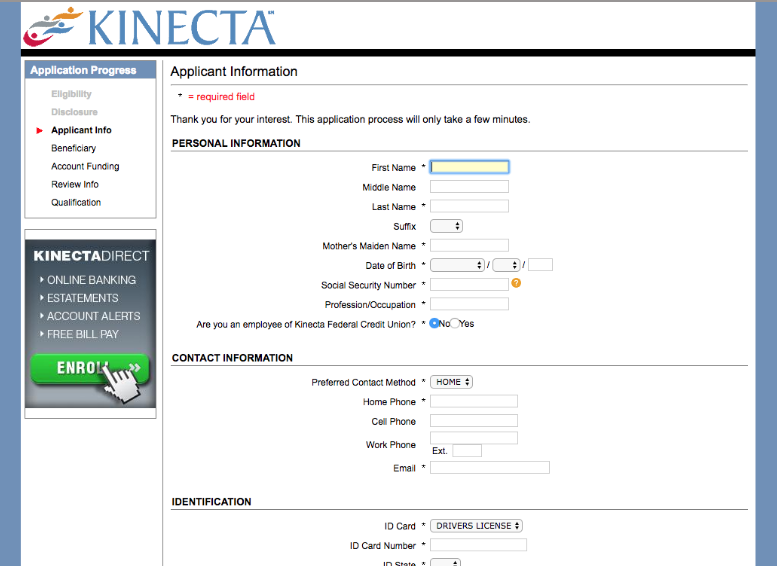The width and height of the screenshot is (777, 566).
Task: Click the Cell Phone field
Action: tap(474, 421)
